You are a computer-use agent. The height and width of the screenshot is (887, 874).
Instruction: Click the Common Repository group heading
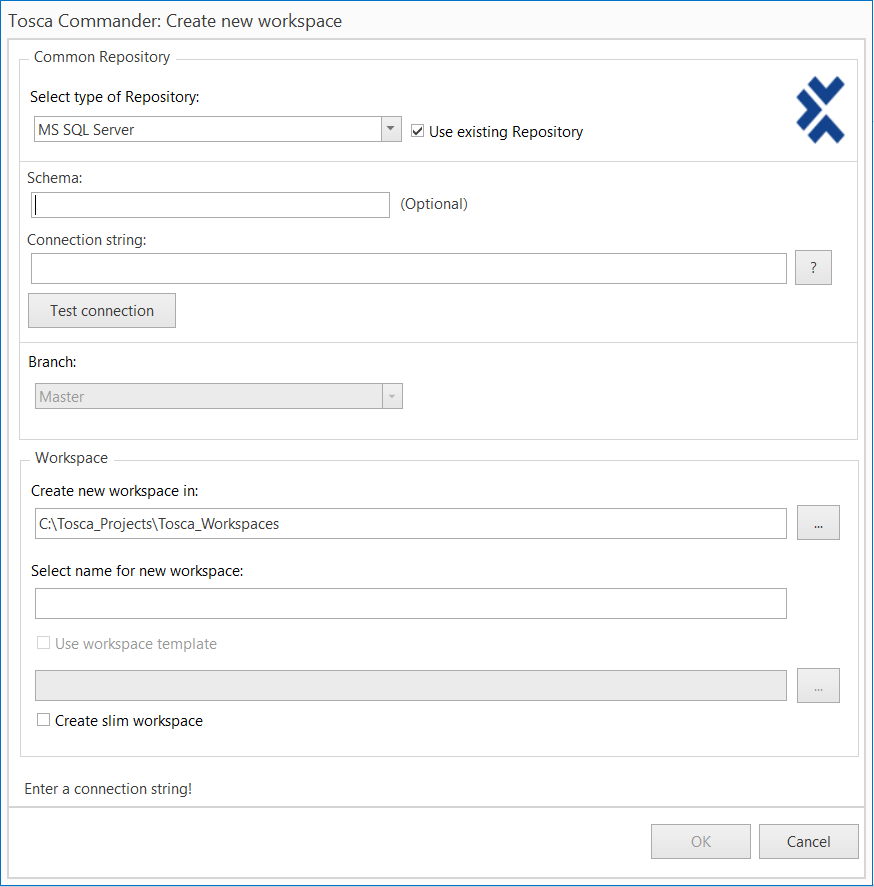(102, 57)
